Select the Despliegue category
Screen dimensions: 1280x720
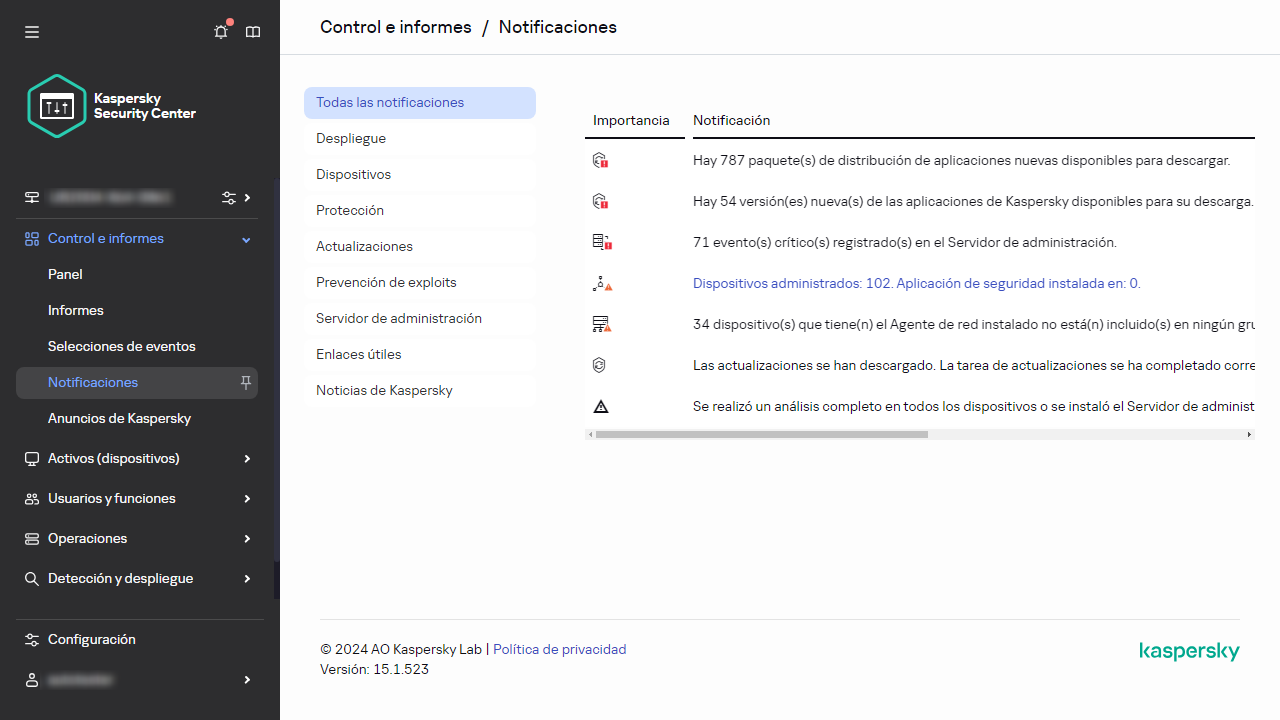point(420,139)
